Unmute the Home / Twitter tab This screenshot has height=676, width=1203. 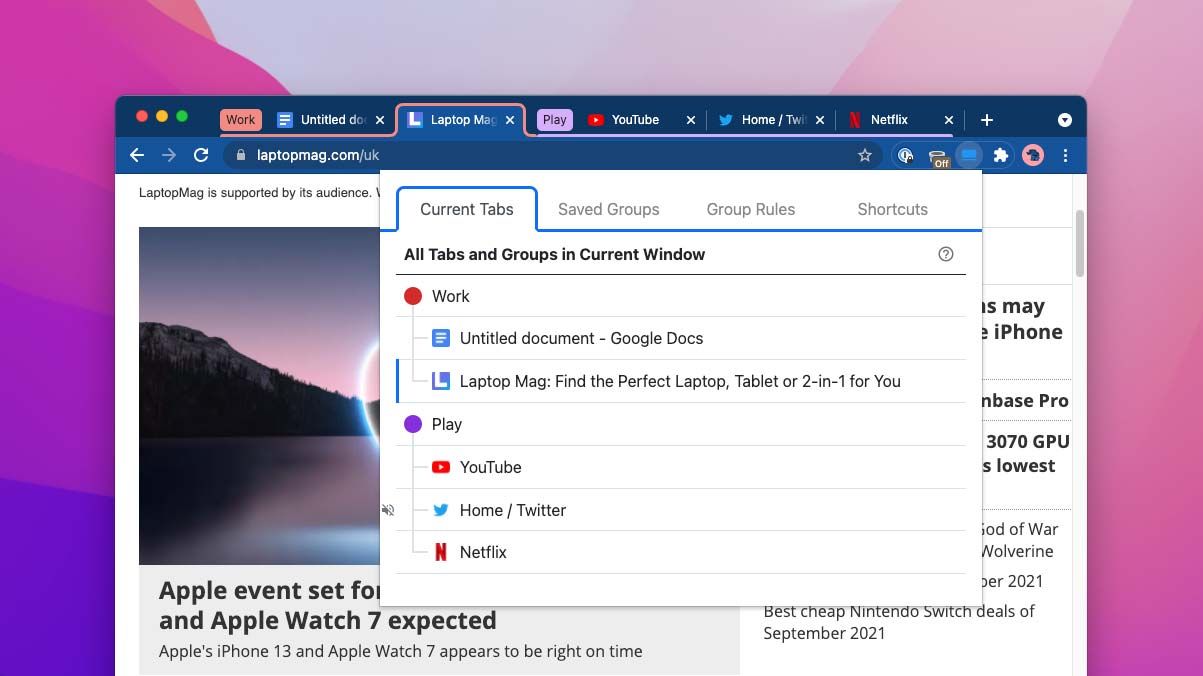(388, 510)
